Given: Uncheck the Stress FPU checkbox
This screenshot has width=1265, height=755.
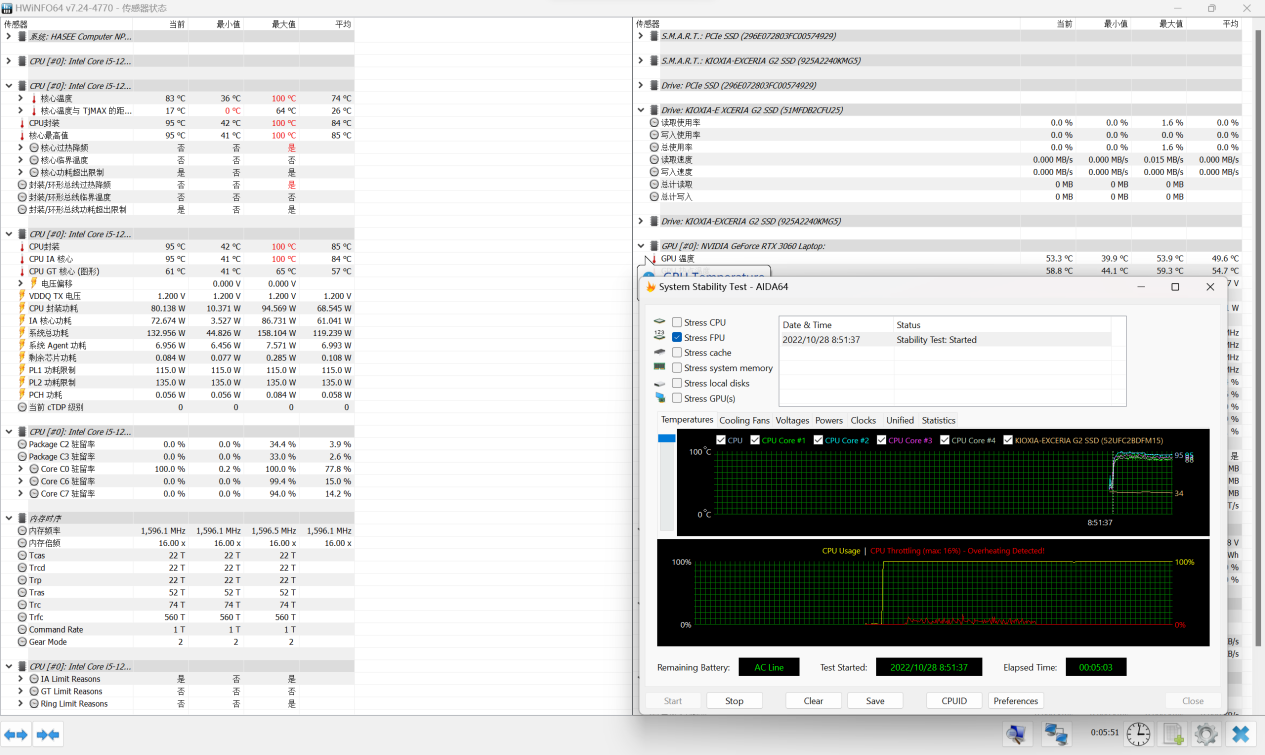Looking at the screenshot, I should coord(678,338).
